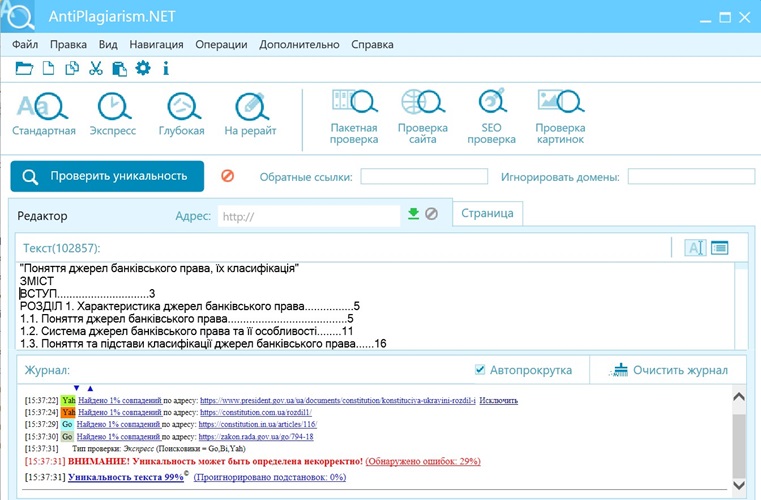Click line '1.2. Система джерел' in editor

pyautogui.click(x=186, y=332)
